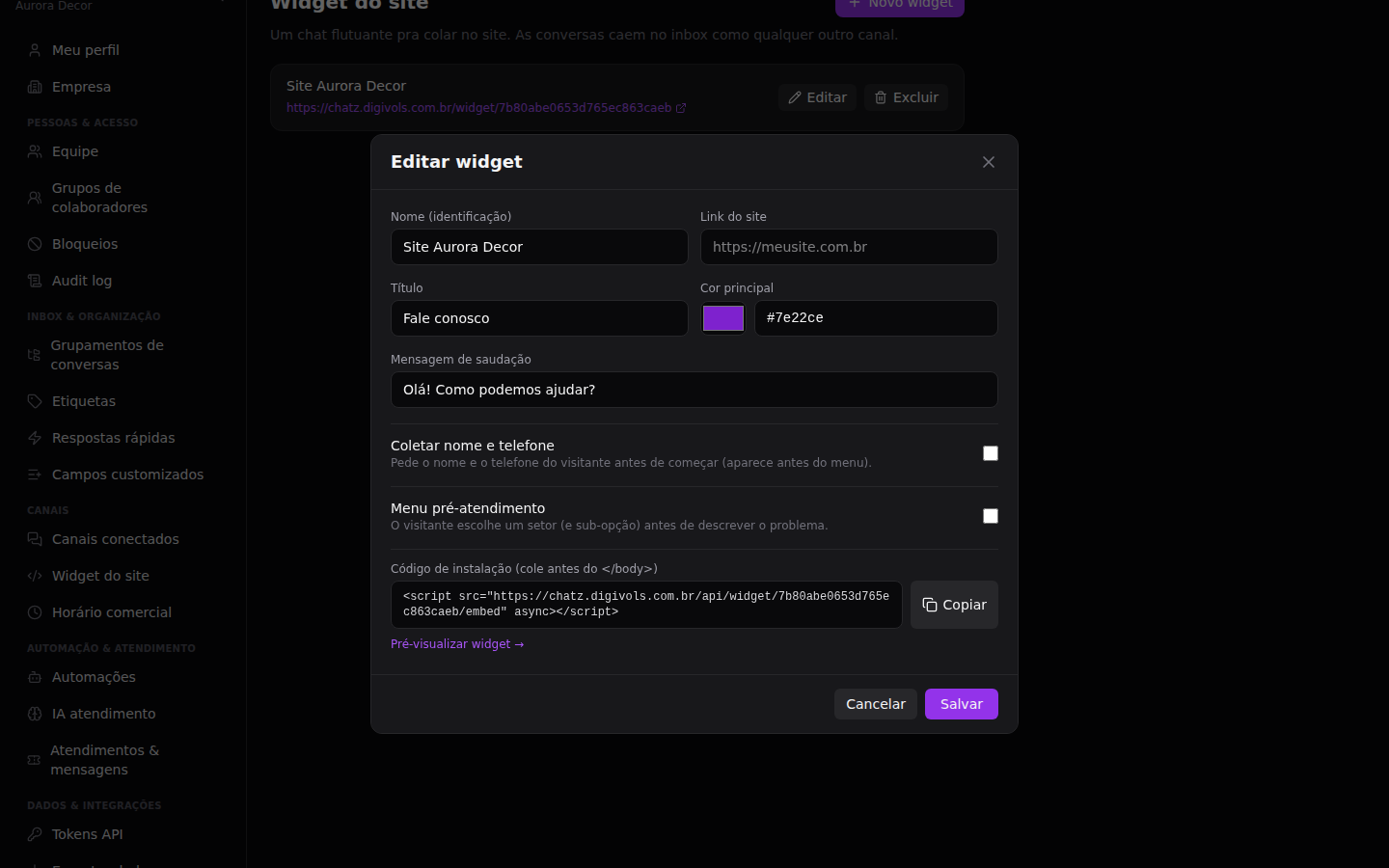Open Campos customizados page
This screenshot has height=868, width=1389.
pyautogui.click(x=123, y=475)
